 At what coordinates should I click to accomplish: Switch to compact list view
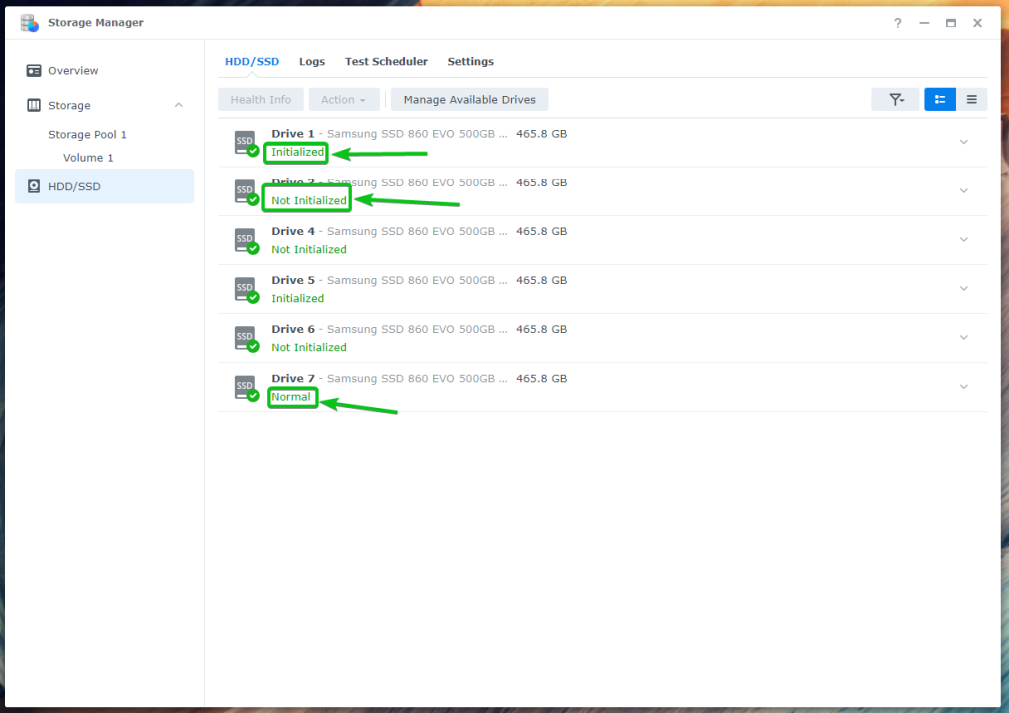972,100
